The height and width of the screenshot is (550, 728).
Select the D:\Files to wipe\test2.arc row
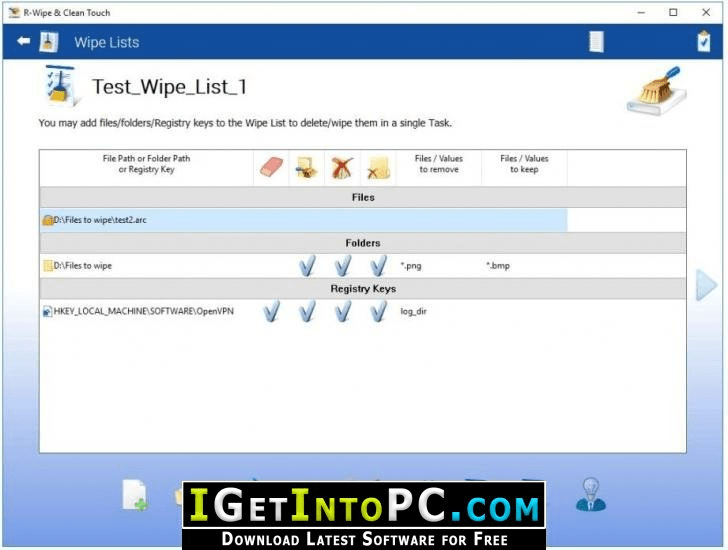(303, 220)
